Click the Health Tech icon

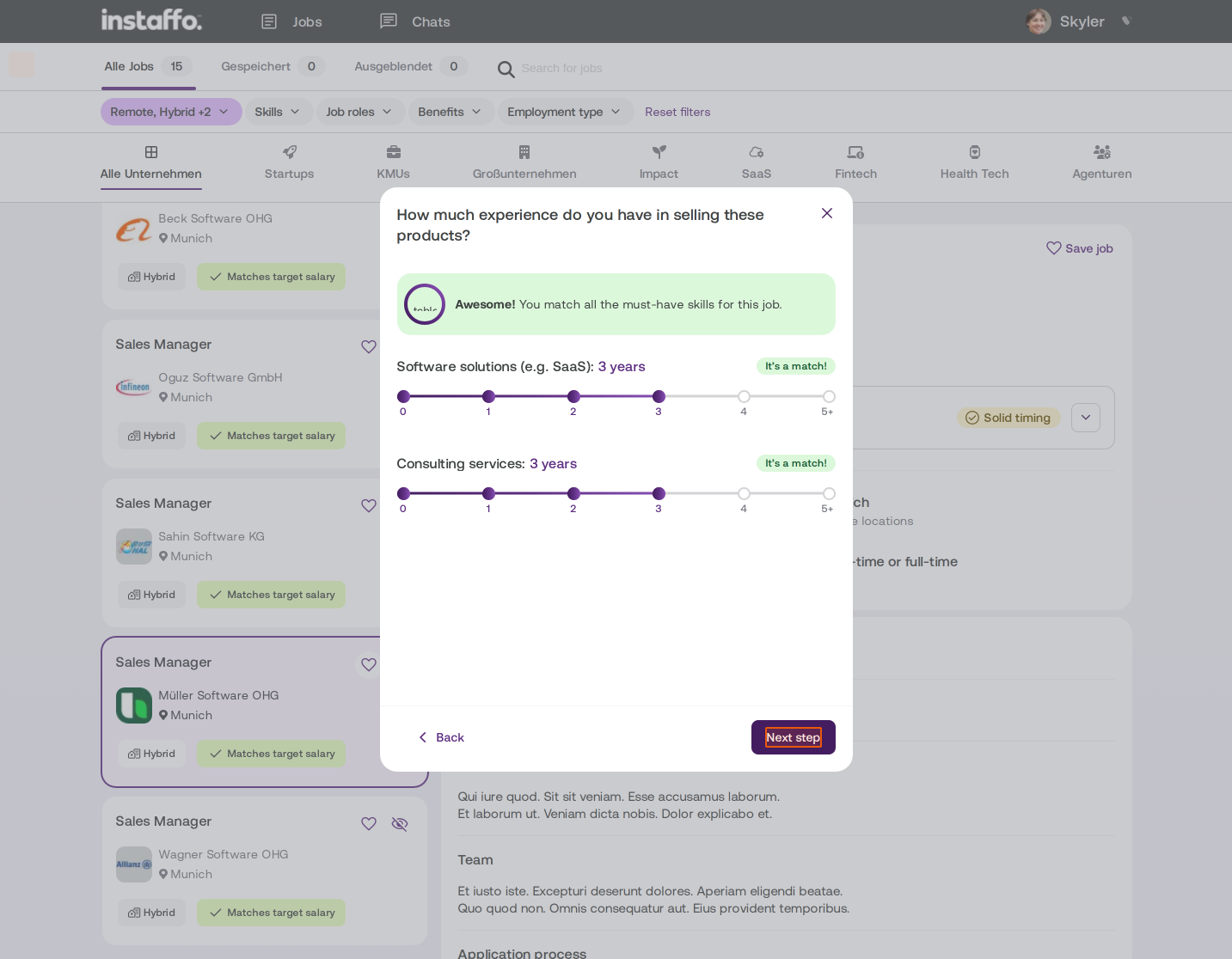click(x=975, y=152)
